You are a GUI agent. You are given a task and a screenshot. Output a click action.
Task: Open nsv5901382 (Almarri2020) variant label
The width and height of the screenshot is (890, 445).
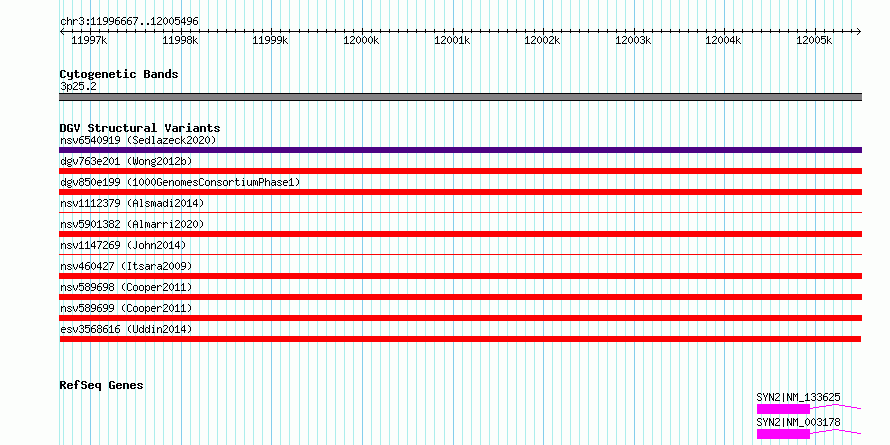tap(132, 224)
